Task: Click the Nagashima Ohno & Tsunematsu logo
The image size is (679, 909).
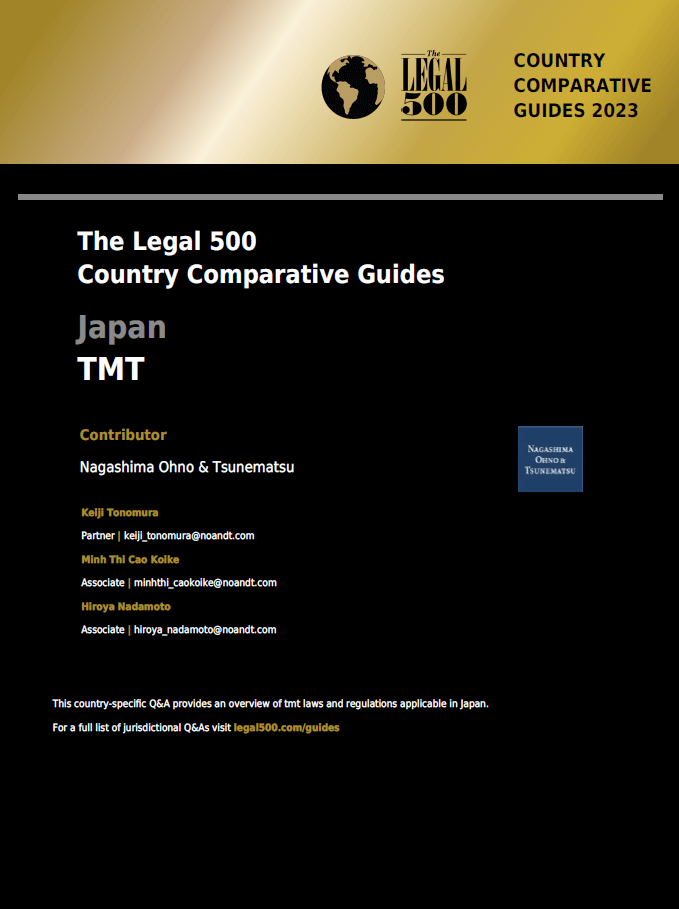Action: click(550, 459)
